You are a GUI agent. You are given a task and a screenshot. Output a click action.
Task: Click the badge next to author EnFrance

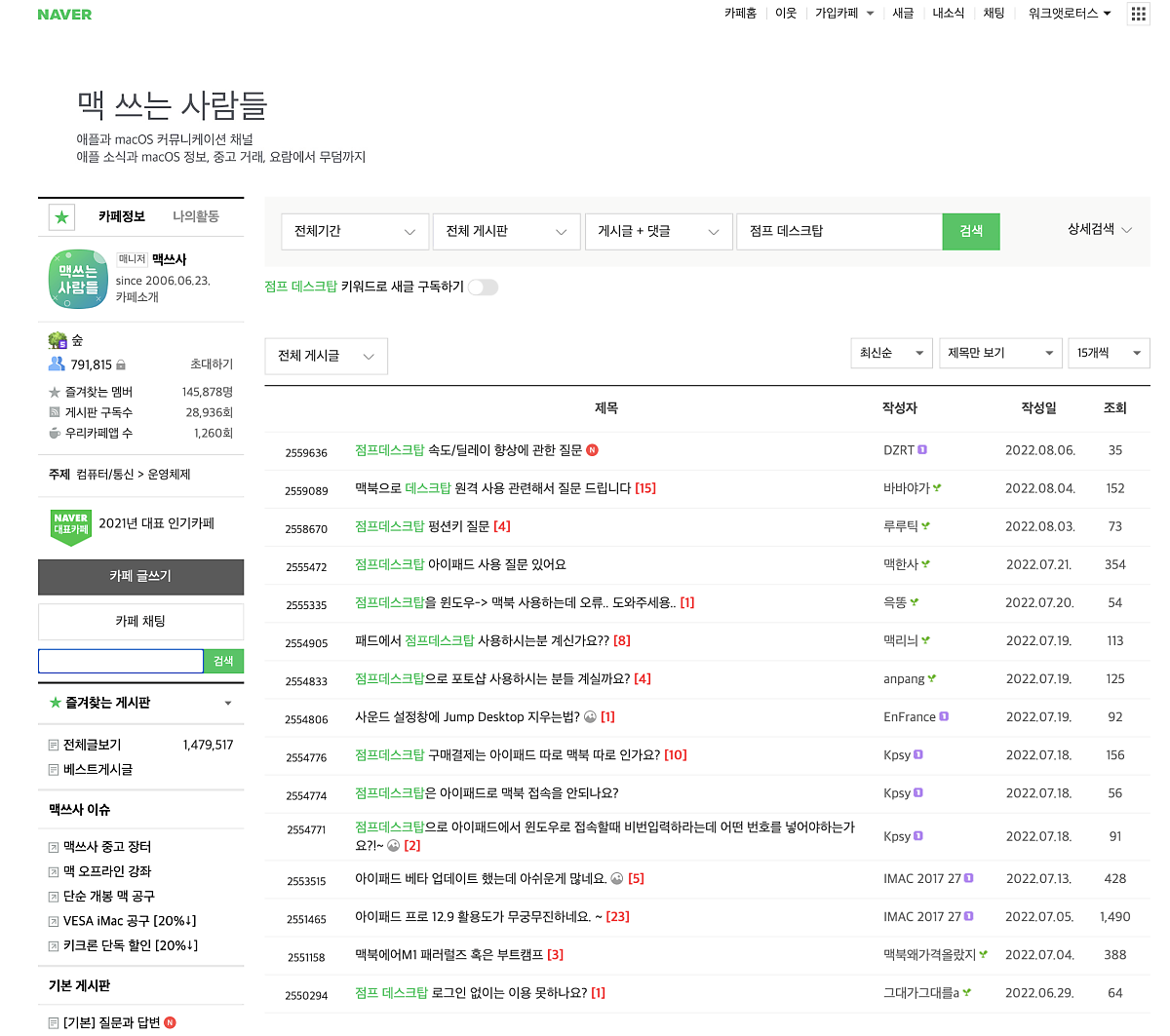point(944,716)
